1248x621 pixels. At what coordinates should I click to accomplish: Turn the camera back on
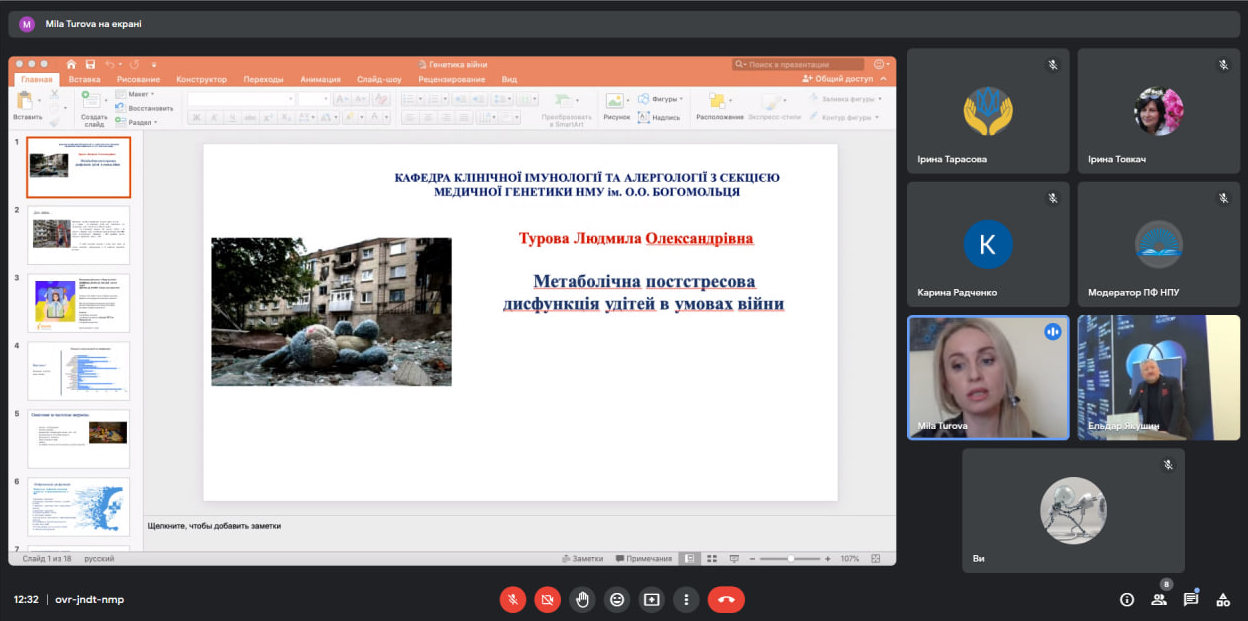547,599
